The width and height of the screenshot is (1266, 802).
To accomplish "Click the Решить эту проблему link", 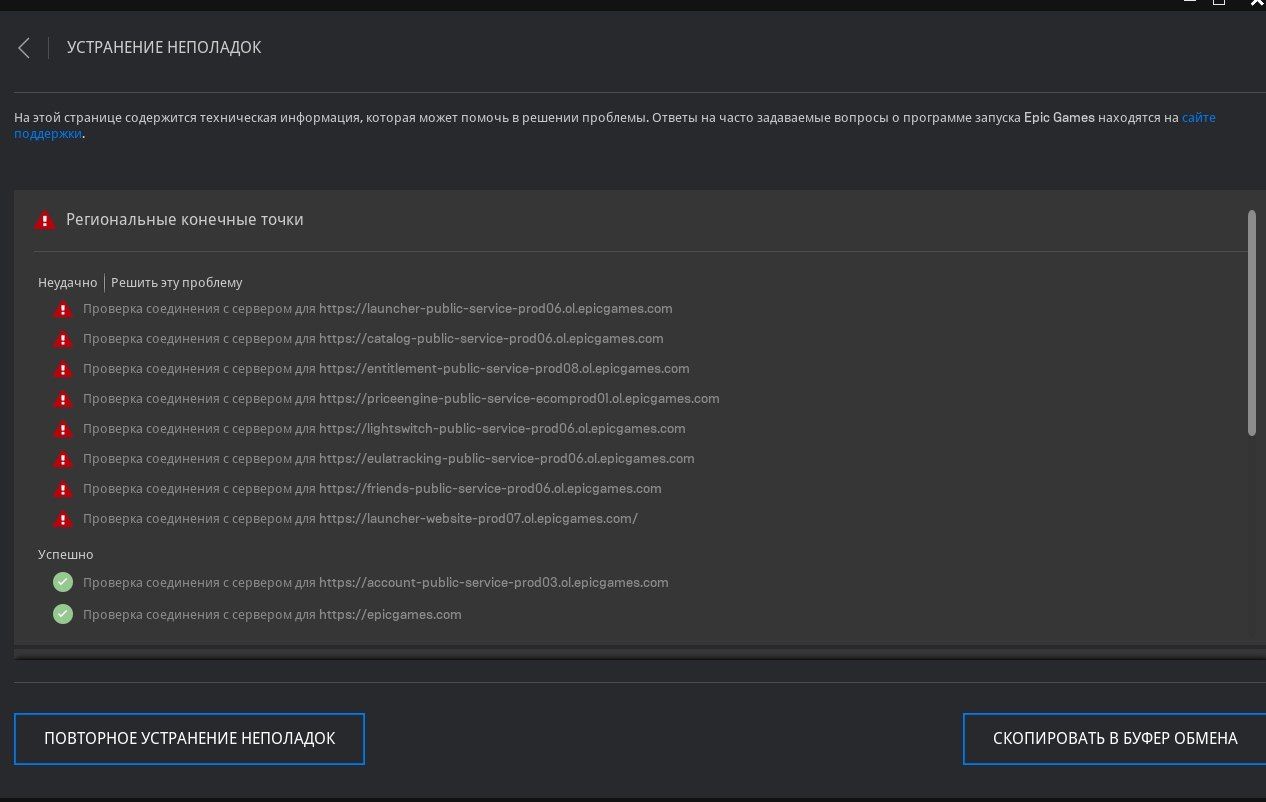I will [177, 283].
